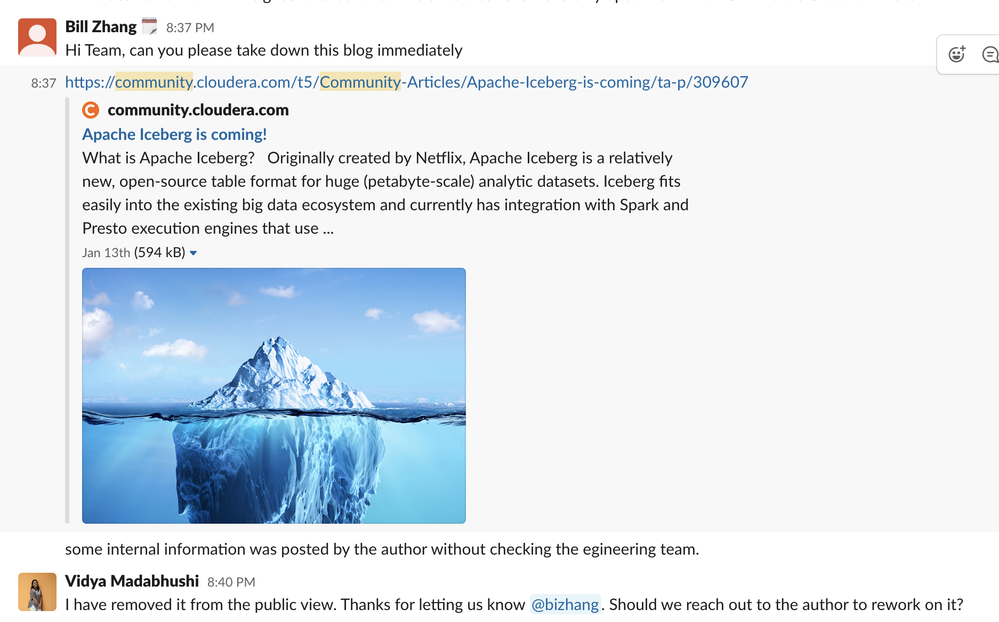
Task: Open the community.cloudera.com article URL
Action: click(x=406, y=82)
